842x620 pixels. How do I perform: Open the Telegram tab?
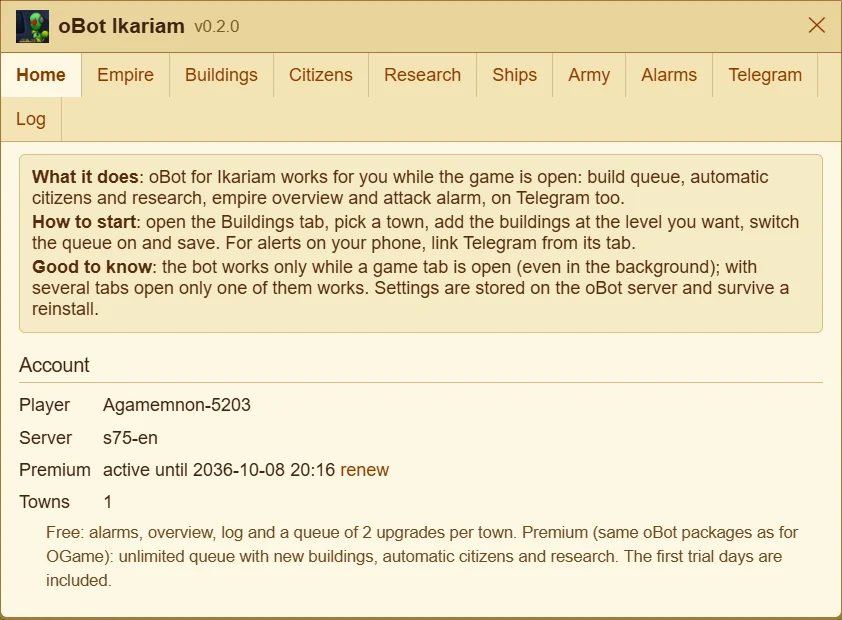coord(765,75)
